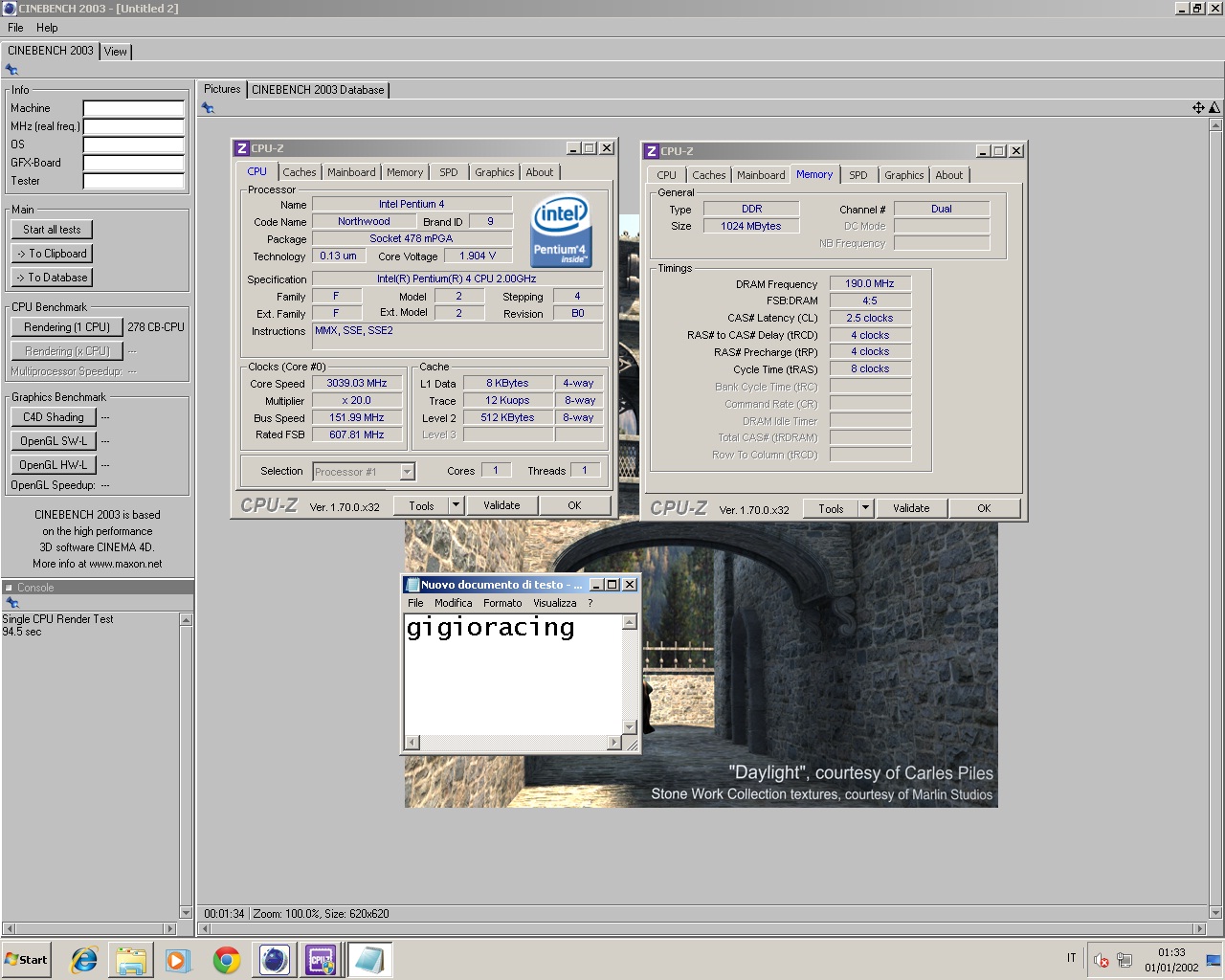Click the Machine input field

click(133, 108)
